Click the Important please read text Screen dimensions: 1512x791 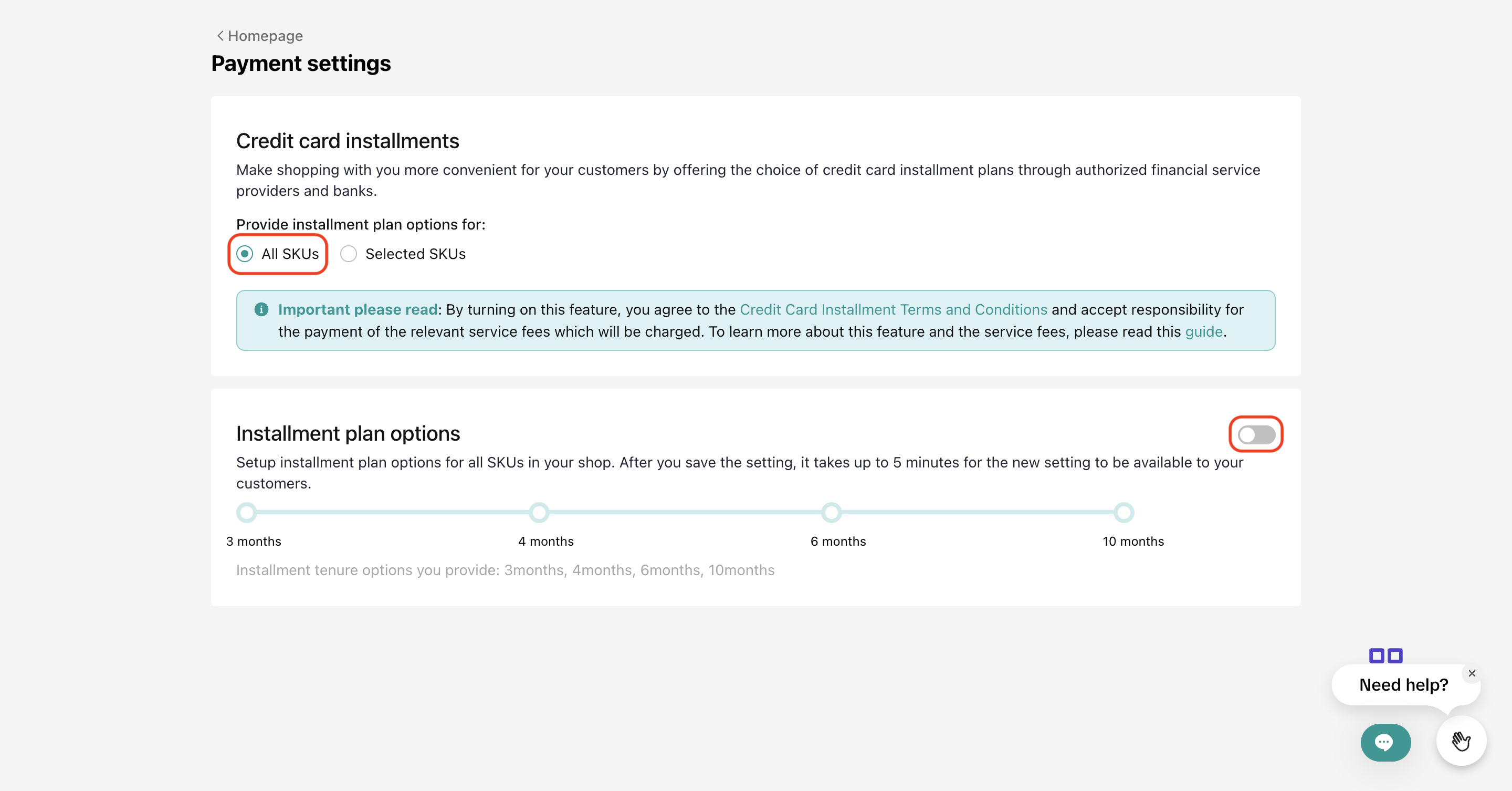(358, 309)
